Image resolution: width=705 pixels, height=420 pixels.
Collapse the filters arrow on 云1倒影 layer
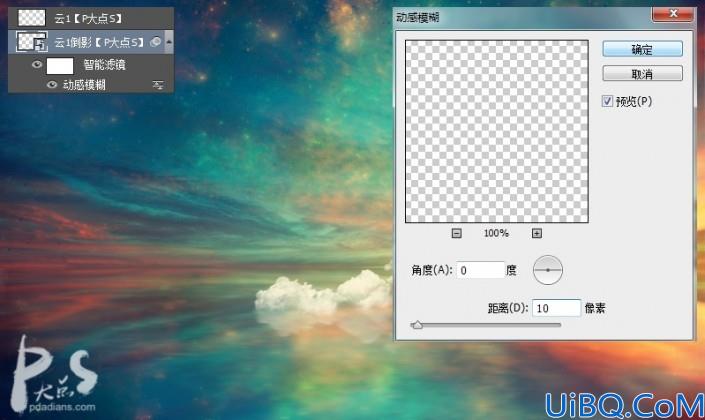point(169,42)
